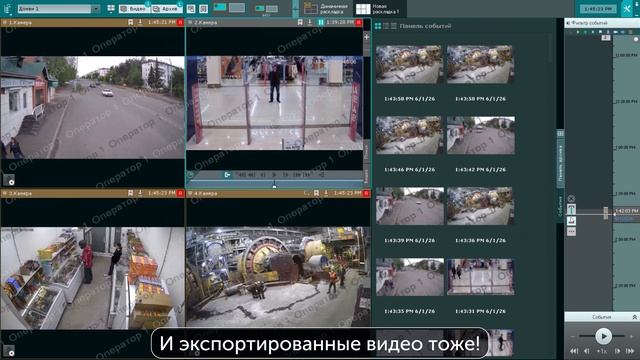Toggle recording indicator on 4.Камера
The height and width of the screenshot is (360, 640).
366,193
